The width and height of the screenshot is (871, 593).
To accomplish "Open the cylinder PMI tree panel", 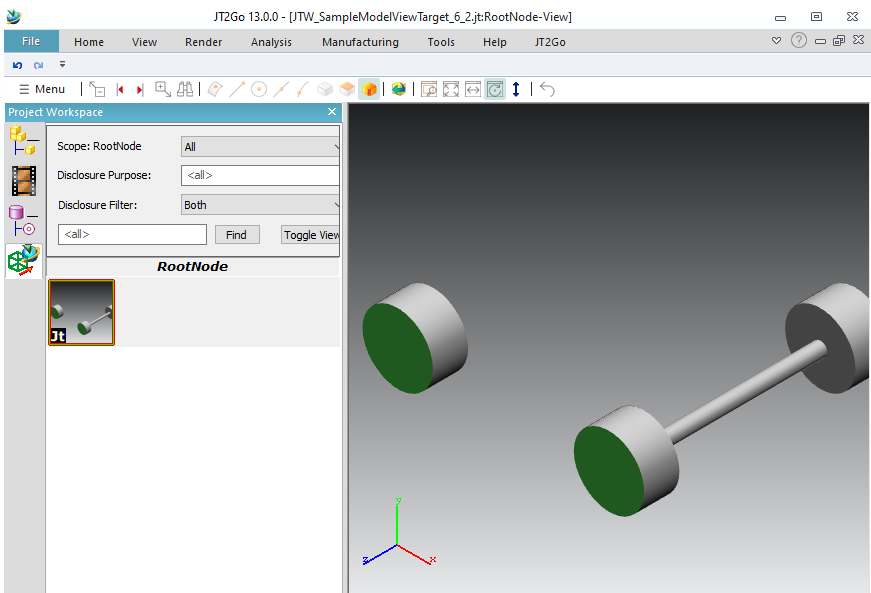I will point(23,220).
